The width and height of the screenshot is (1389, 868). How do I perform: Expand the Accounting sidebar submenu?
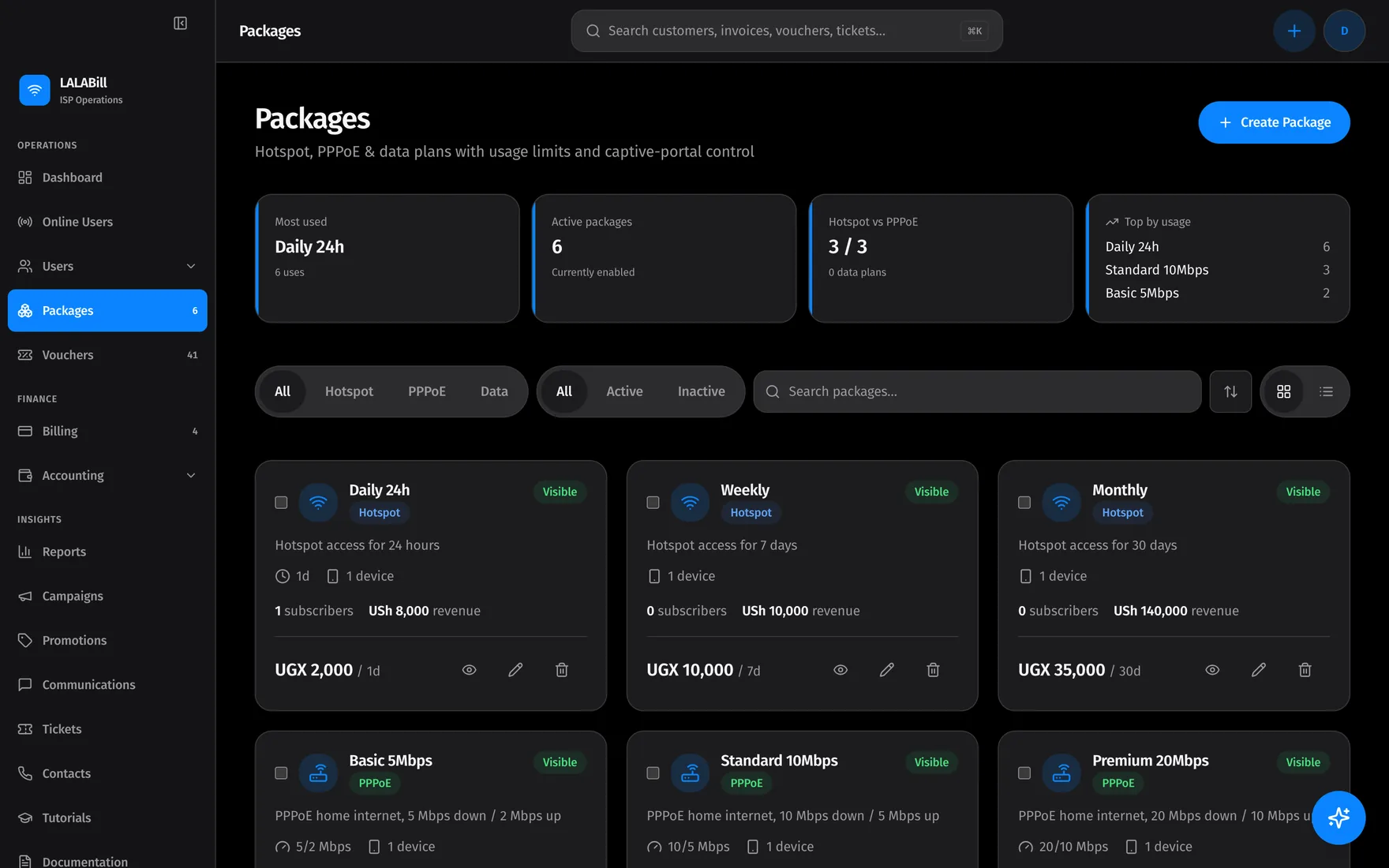click(x=107, y=475)
